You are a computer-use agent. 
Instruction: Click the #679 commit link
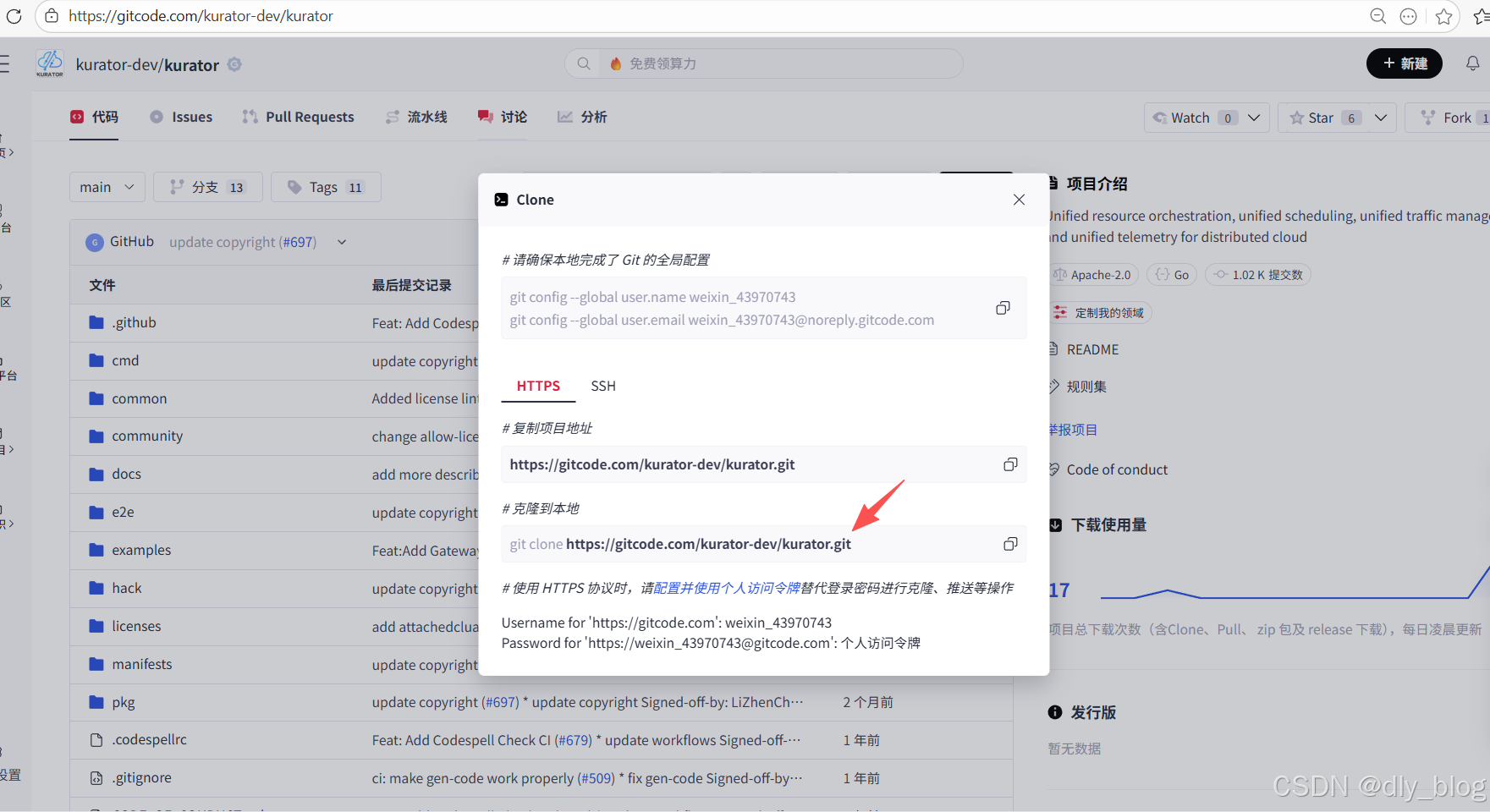pos(574,740)
